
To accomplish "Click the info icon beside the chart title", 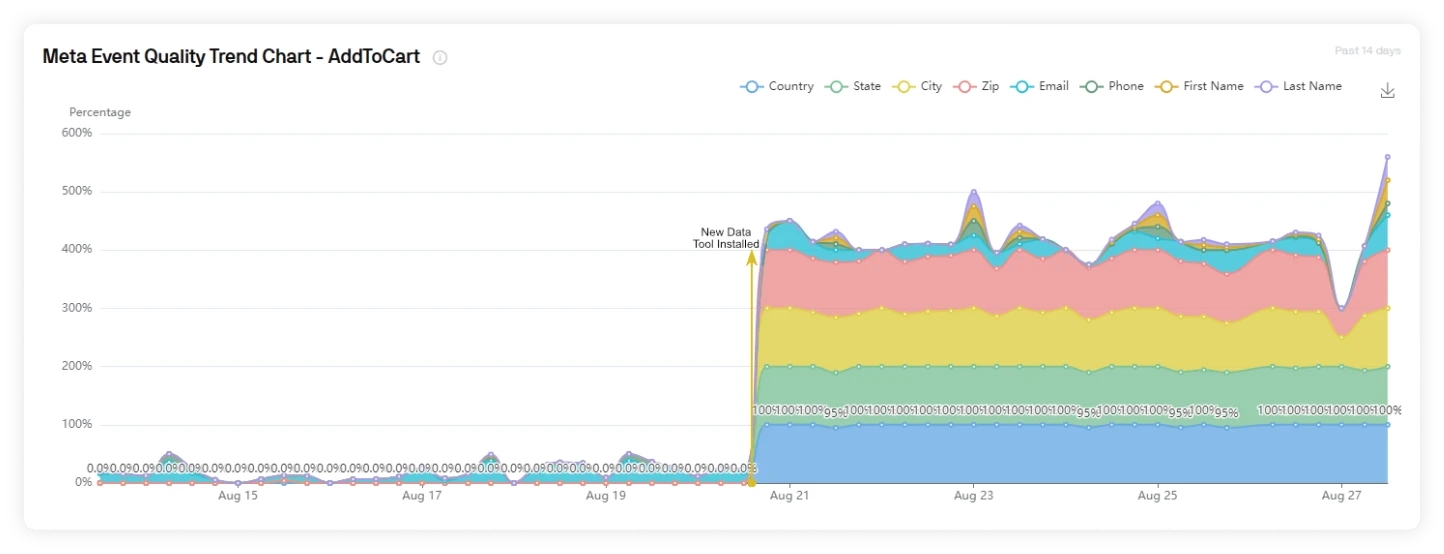I will (440, 58).
